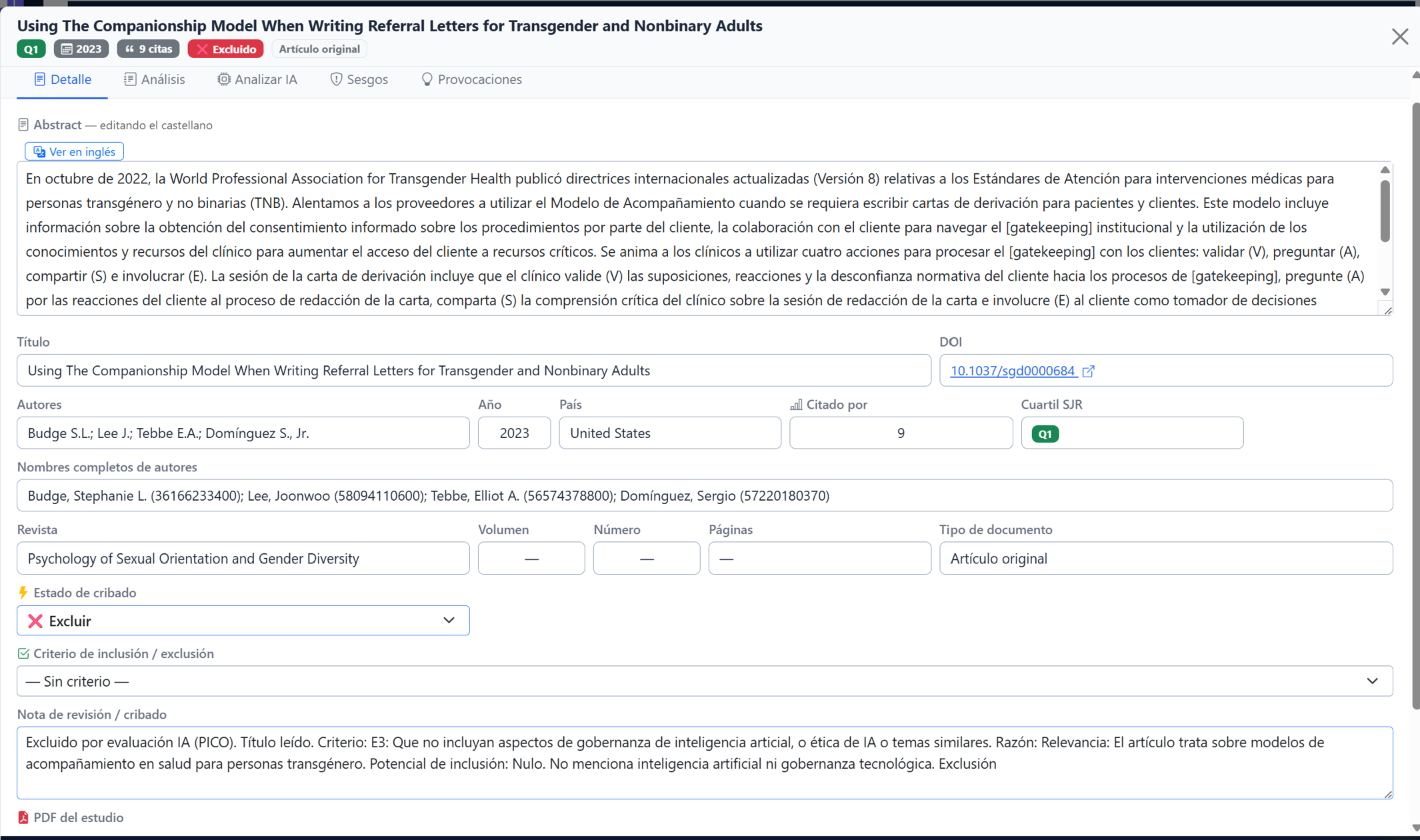Click the lightning icon by Estado de cribado
The height and width of the screenshot is (840, 1420).
(23, 593)
